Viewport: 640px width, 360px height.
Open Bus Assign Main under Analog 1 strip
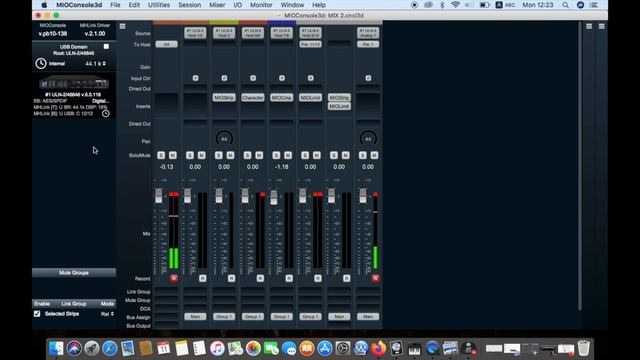(x=368, y=317)
